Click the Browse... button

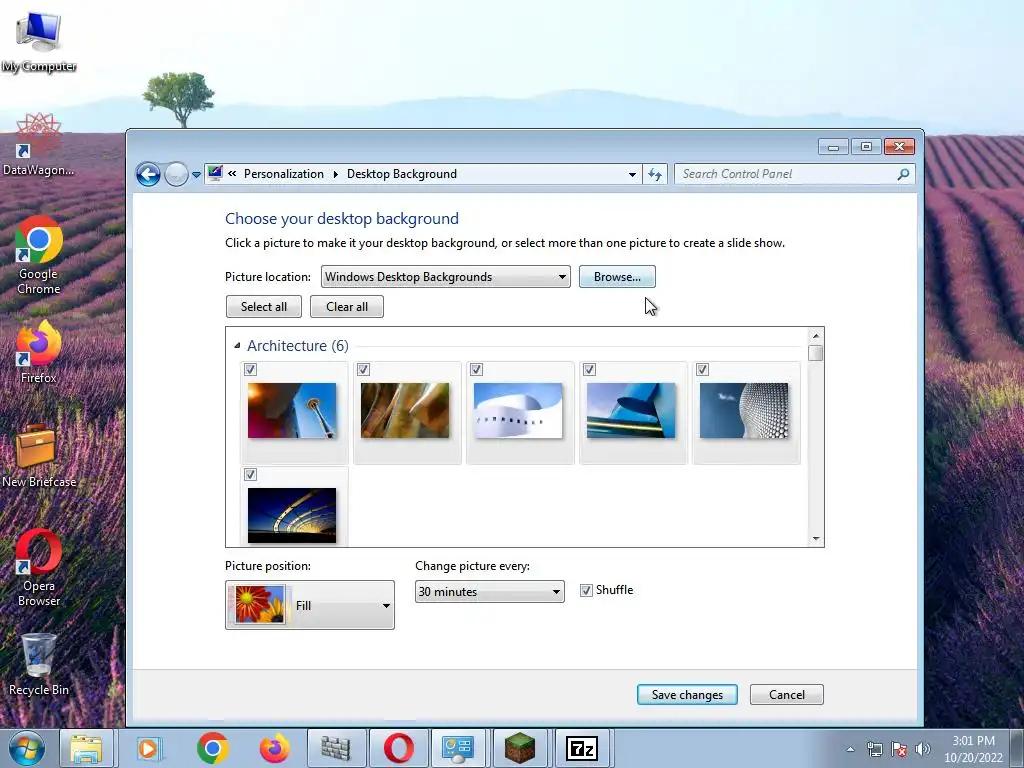coord(617,277)
